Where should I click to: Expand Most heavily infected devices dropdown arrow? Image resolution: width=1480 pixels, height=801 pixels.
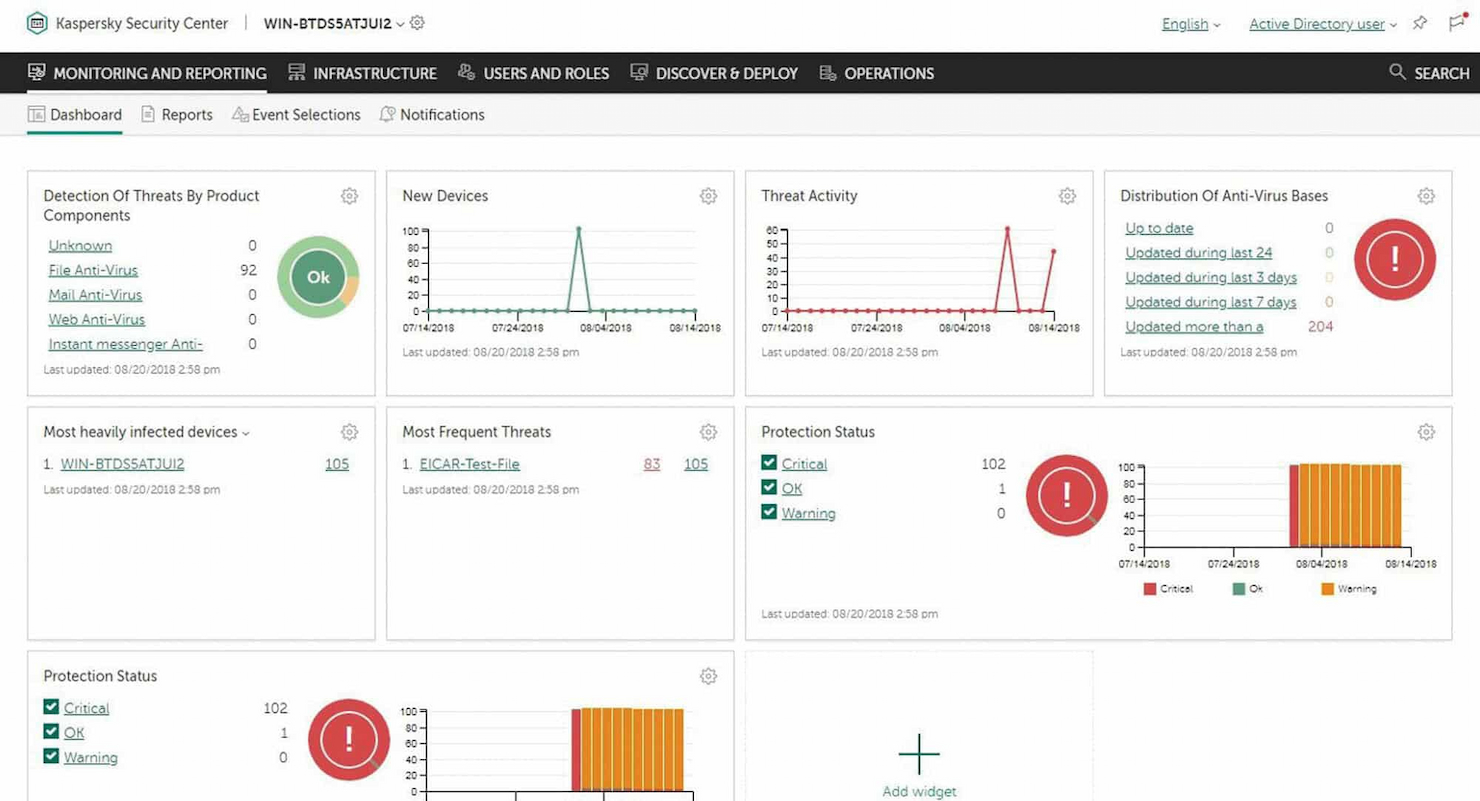click(x=246, y=433)
